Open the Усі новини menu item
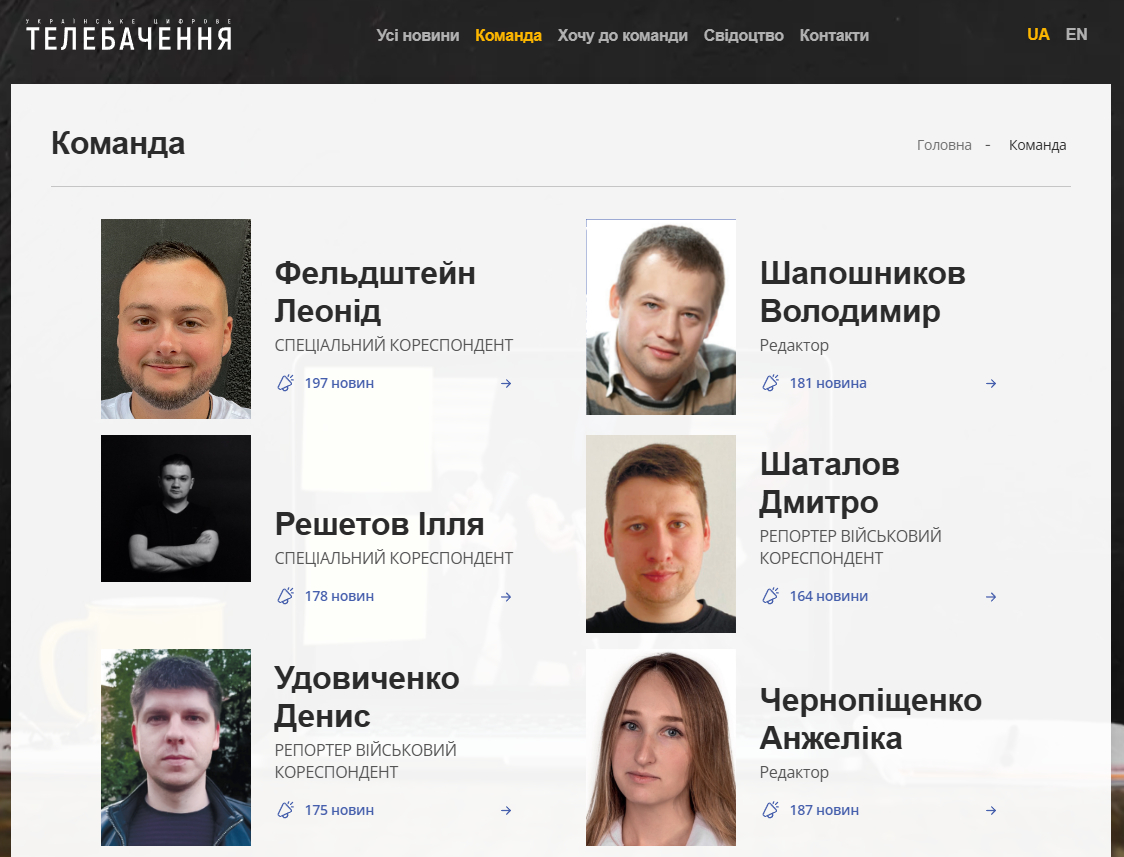This screenshot has width=1124, height=857. pyautogui.click(x=418, y=35)
